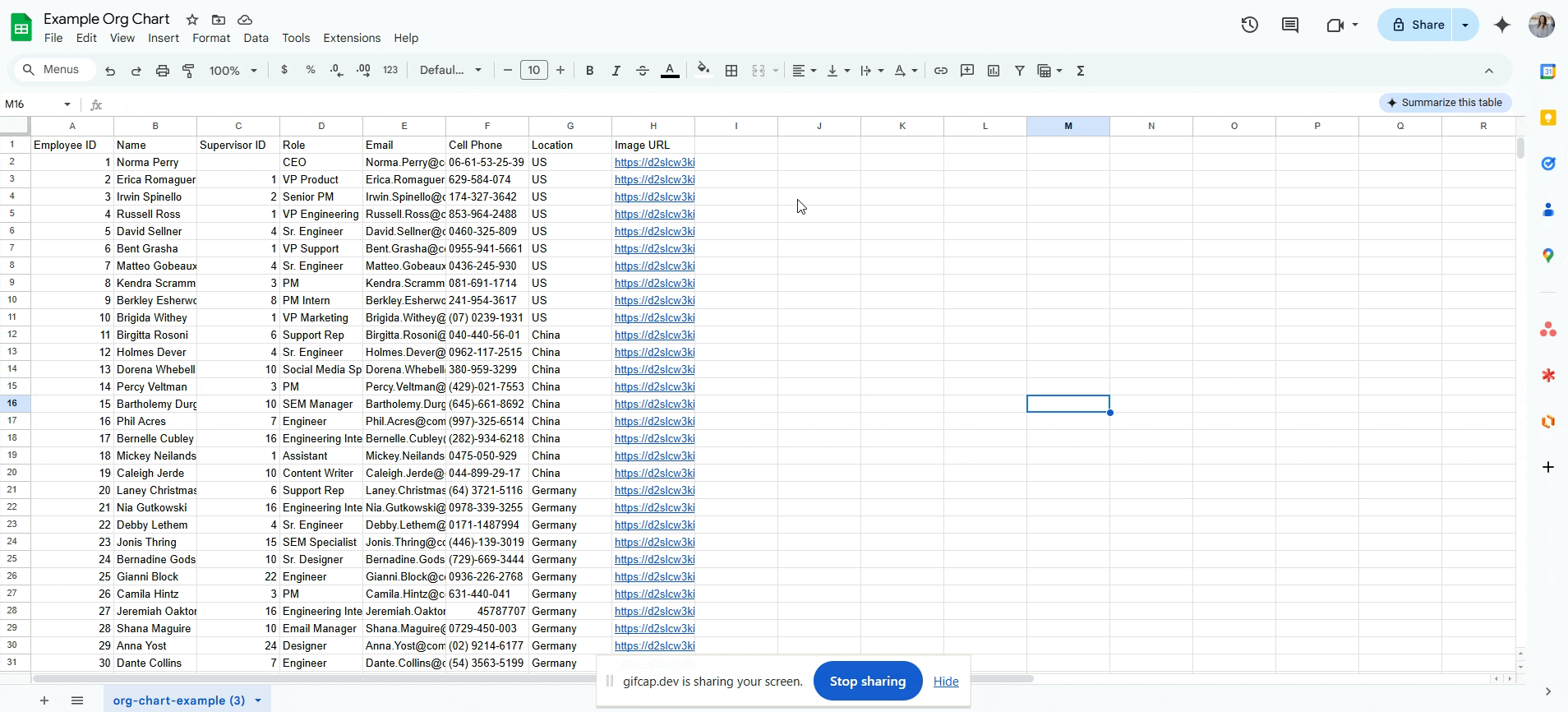This screenshot has width=1568, height=712.
Task: Open Contacts side panel icon
Action: click(x=1548, y=210)
